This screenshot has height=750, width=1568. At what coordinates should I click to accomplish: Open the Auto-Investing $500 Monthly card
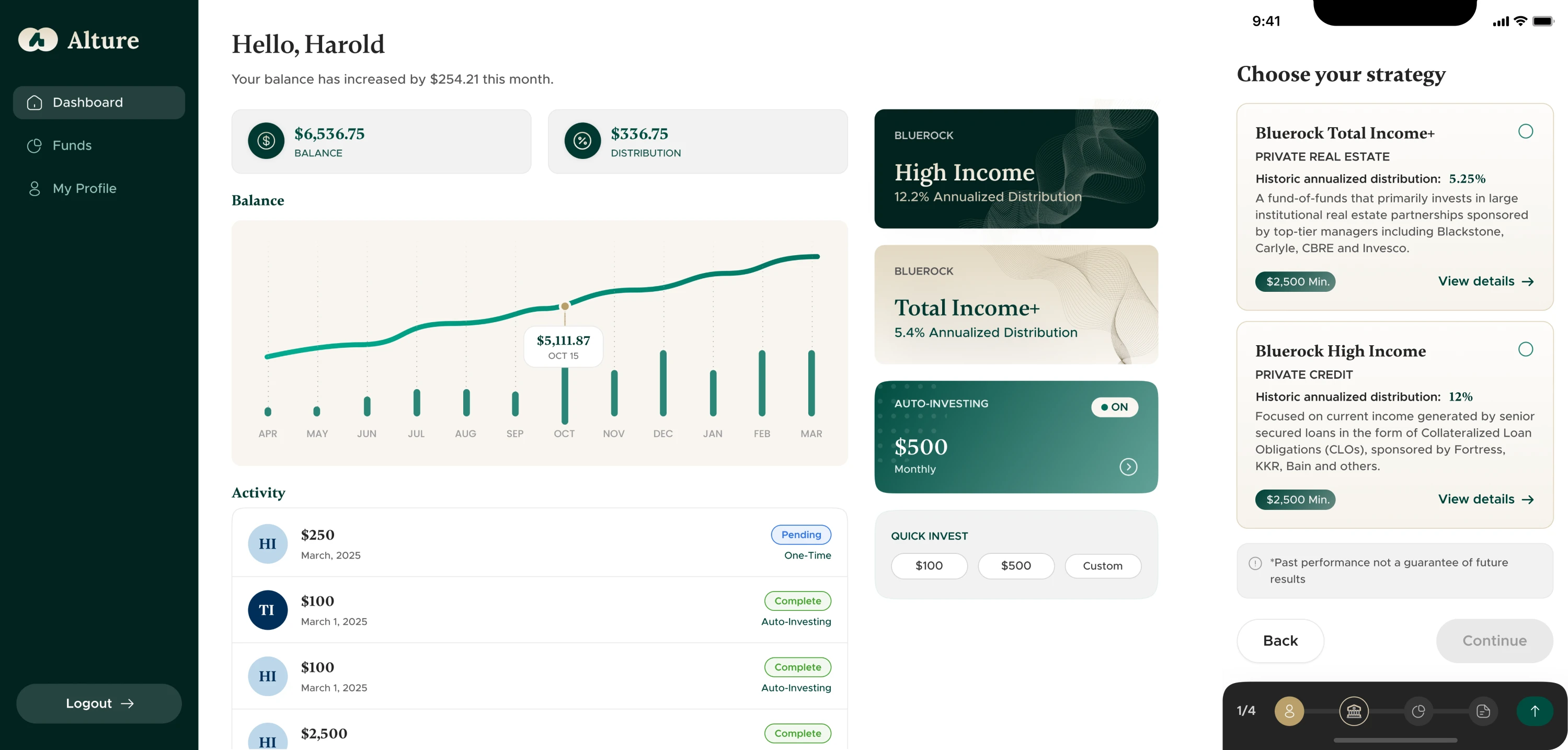point(1016,437)
